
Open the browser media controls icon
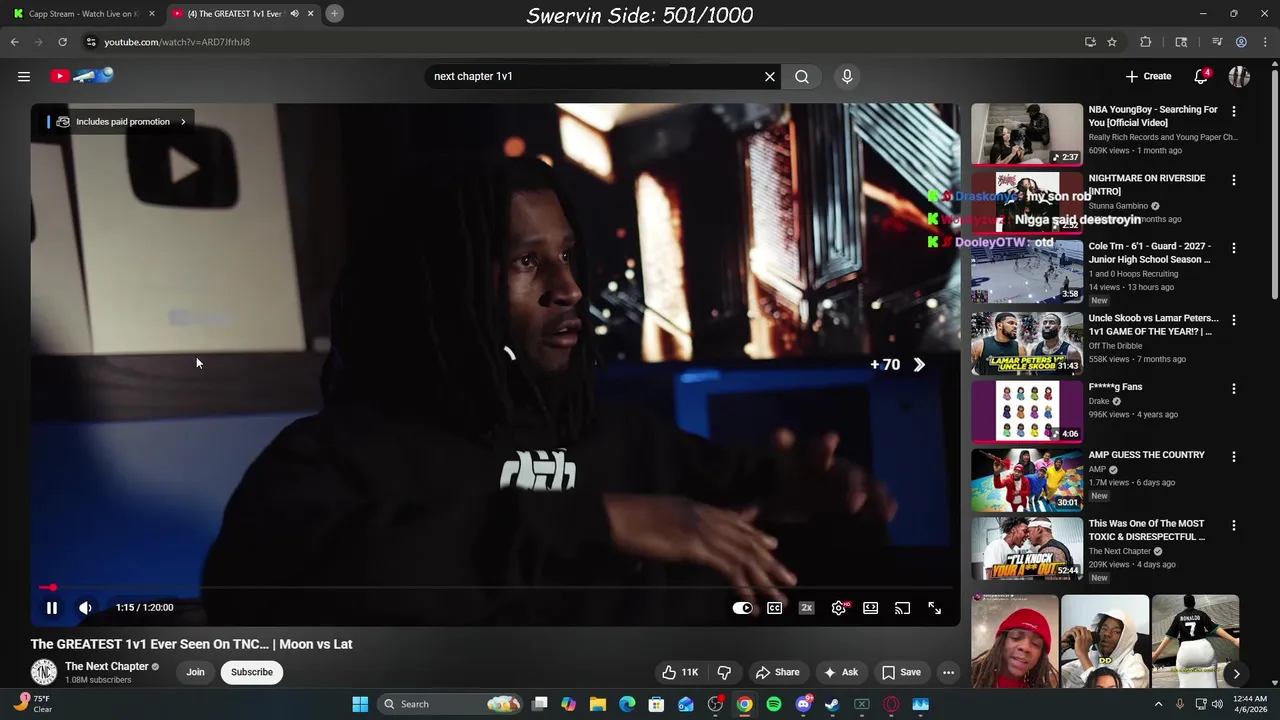point(1217,42)
